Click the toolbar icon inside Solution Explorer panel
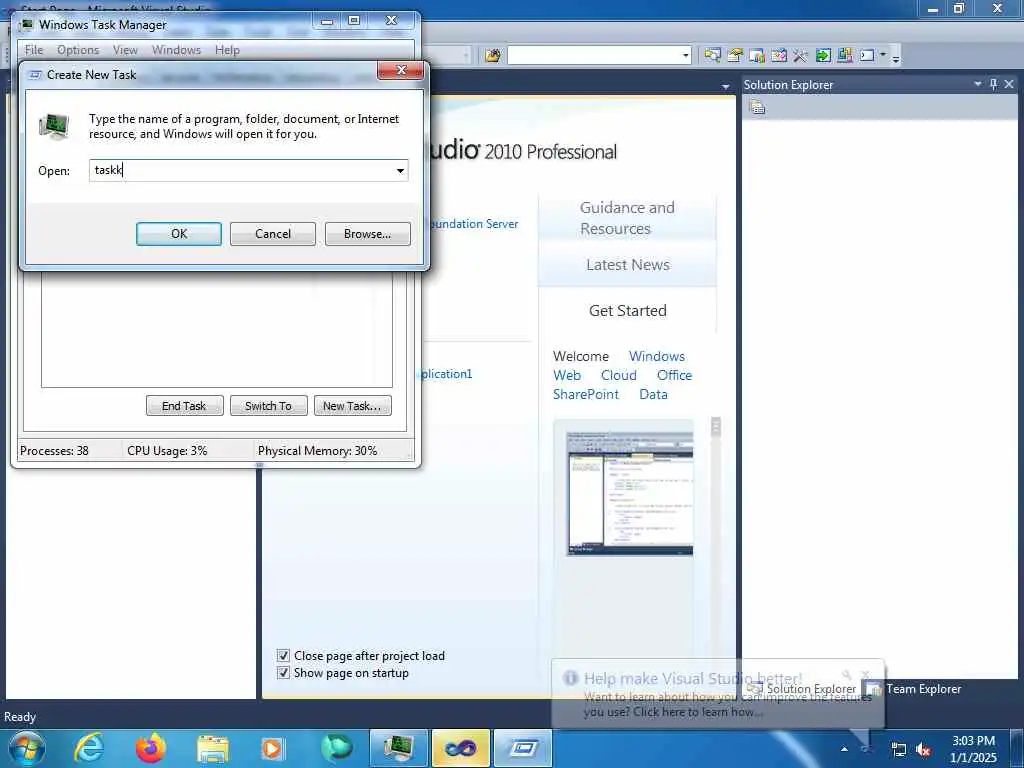 758,108
